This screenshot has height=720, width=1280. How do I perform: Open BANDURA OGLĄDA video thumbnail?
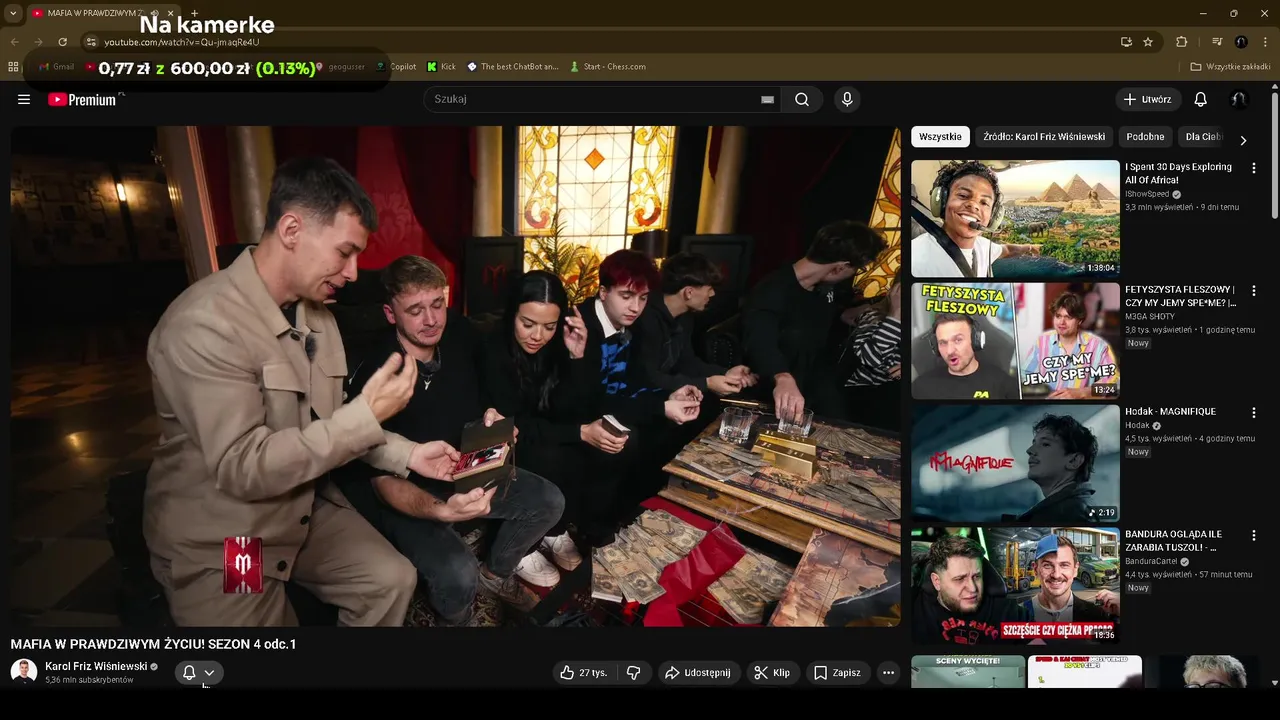pyautogui.click(x=1015, y=585)
